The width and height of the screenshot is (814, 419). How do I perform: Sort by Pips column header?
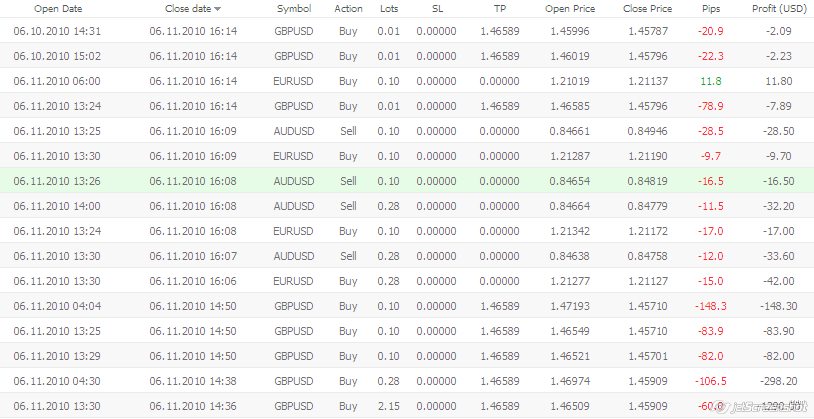711,9
